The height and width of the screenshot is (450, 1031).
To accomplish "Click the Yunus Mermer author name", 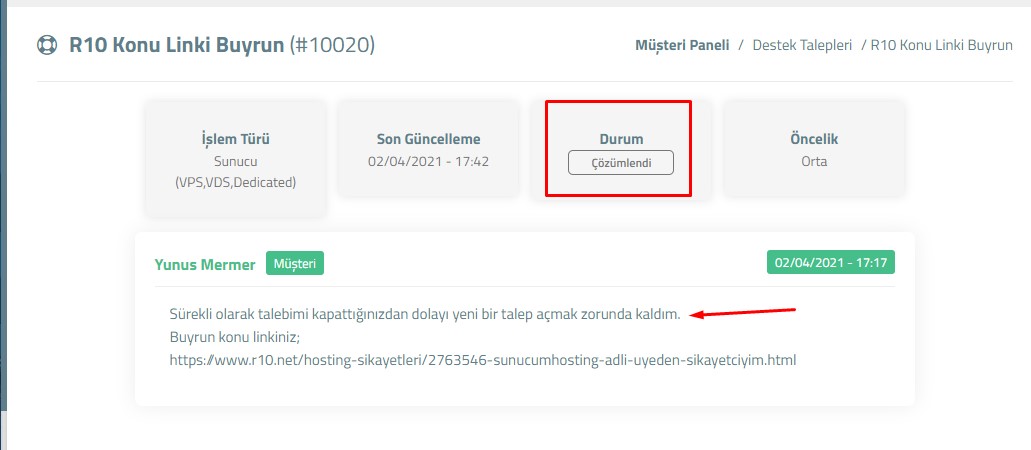I will coord(204,264).
